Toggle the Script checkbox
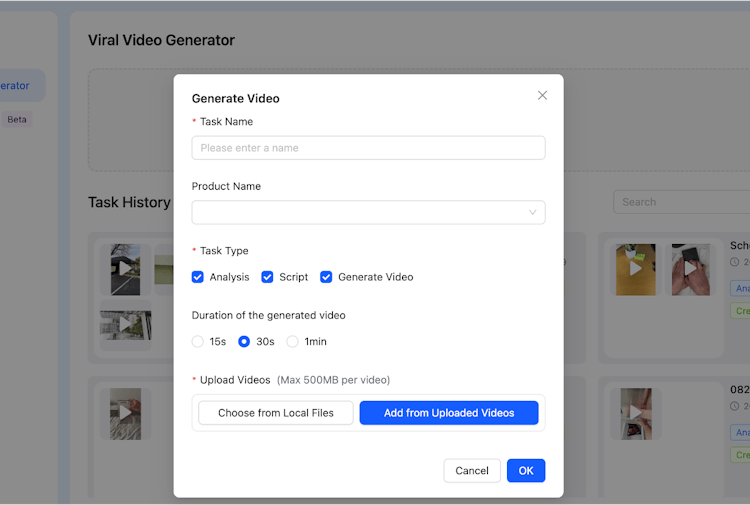The width and height of the screenshot is (750, 505). 267,277
